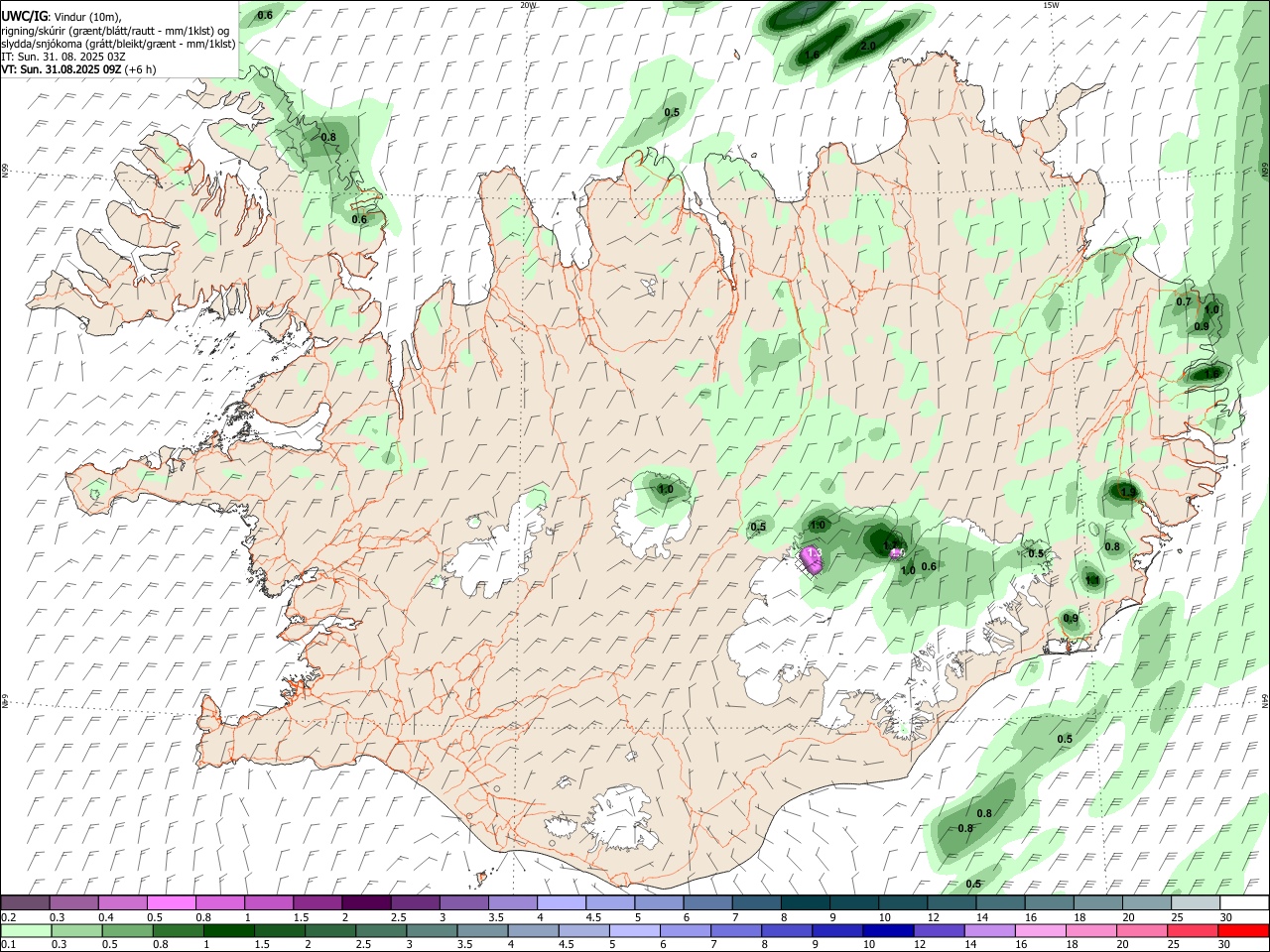The height and width of the screenshot is (952, 1270).
Task: Click the periwinkle 4.5–5 snow legend swatch
Action: pyautogui.click(x=609, y=903)
